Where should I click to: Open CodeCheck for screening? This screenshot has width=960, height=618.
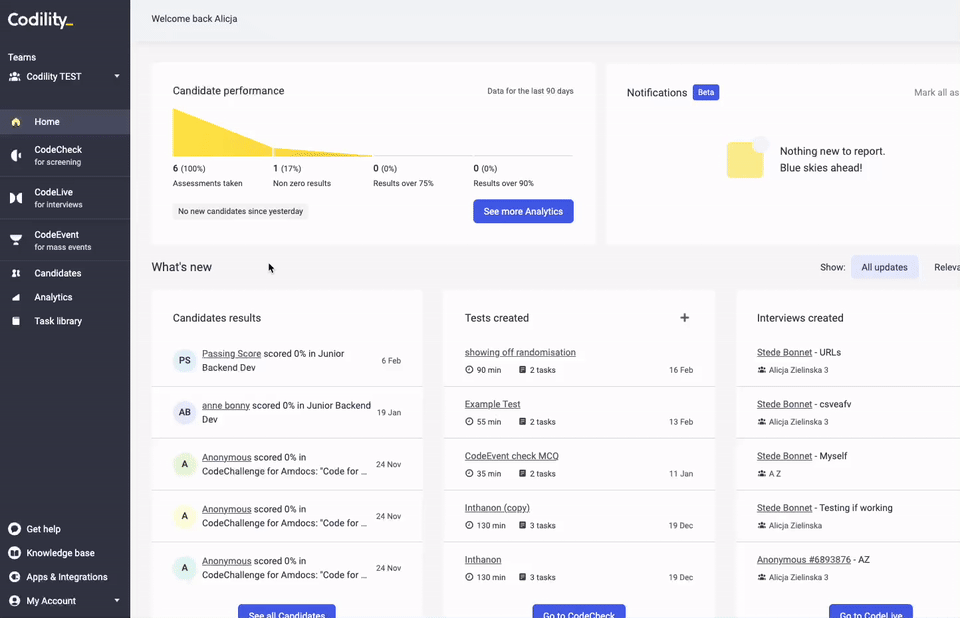(65, 156)
